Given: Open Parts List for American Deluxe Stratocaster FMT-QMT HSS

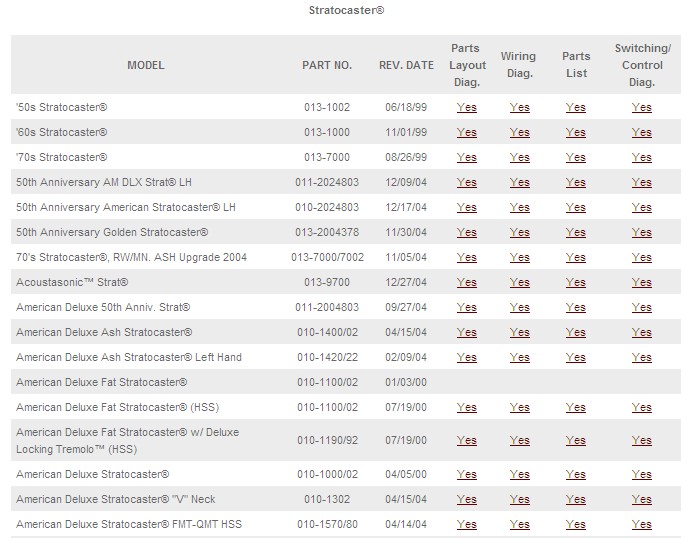Looking at the screenshot, I should pos(575,524).
